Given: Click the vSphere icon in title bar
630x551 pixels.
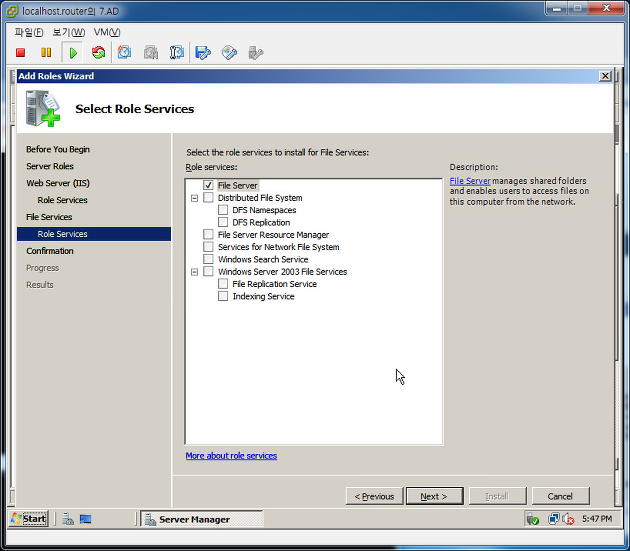Looking at the screenshot, I should pos(12,11).
